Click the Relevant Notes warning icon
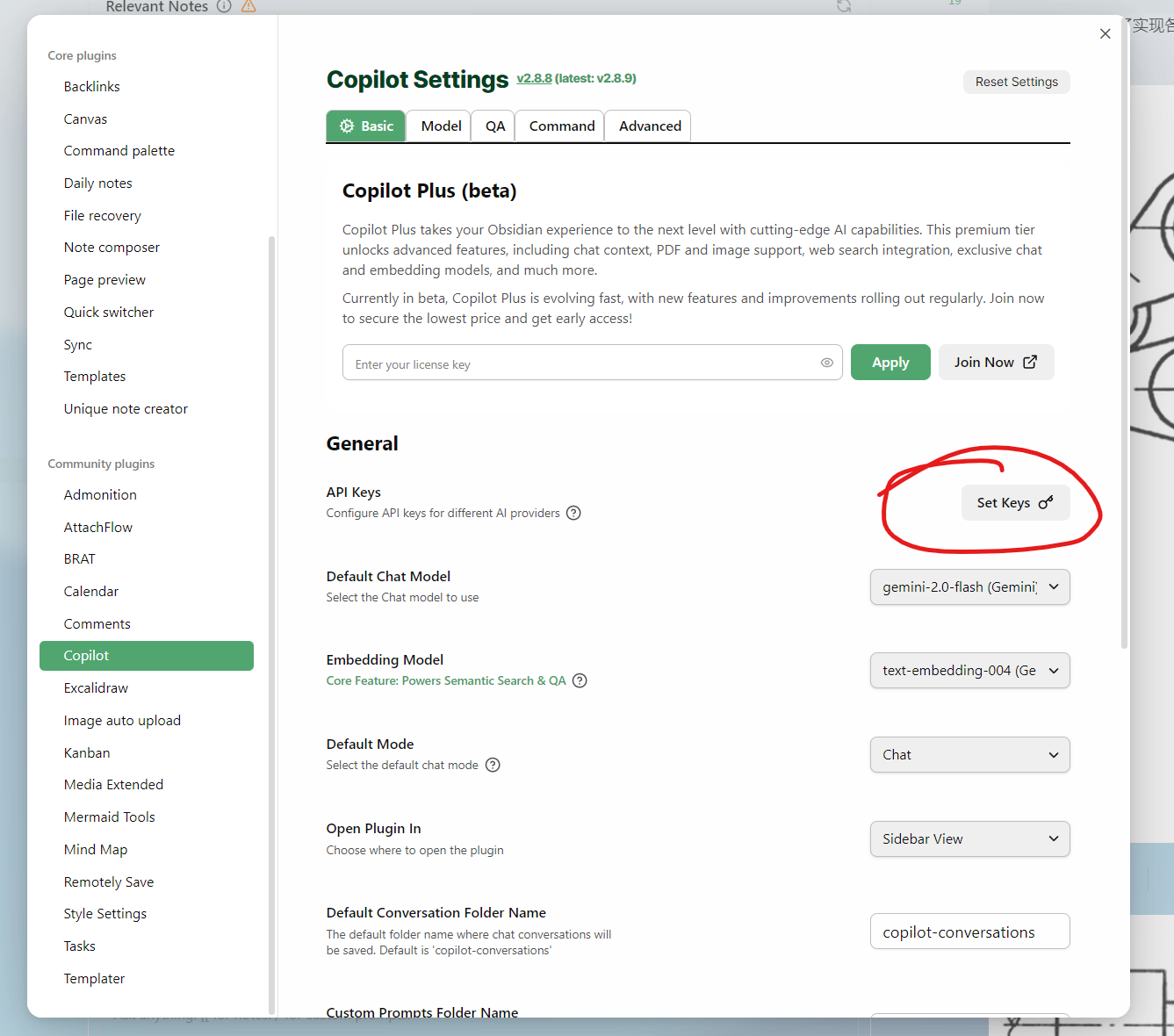The width and height of the screenshot is (1174, 1036). pyautogui.click(x=248, y=6)
